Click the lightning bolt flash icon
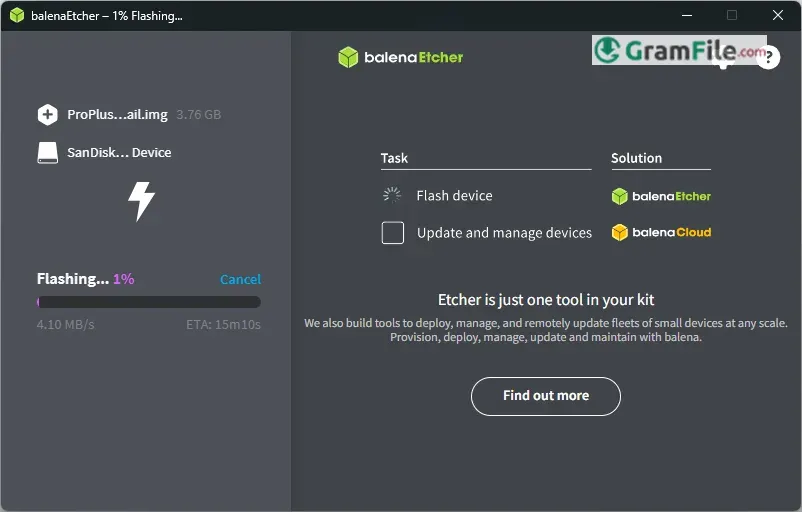This screenshot has width=802, height=512. pyautogui.click(x=141, y=201)
